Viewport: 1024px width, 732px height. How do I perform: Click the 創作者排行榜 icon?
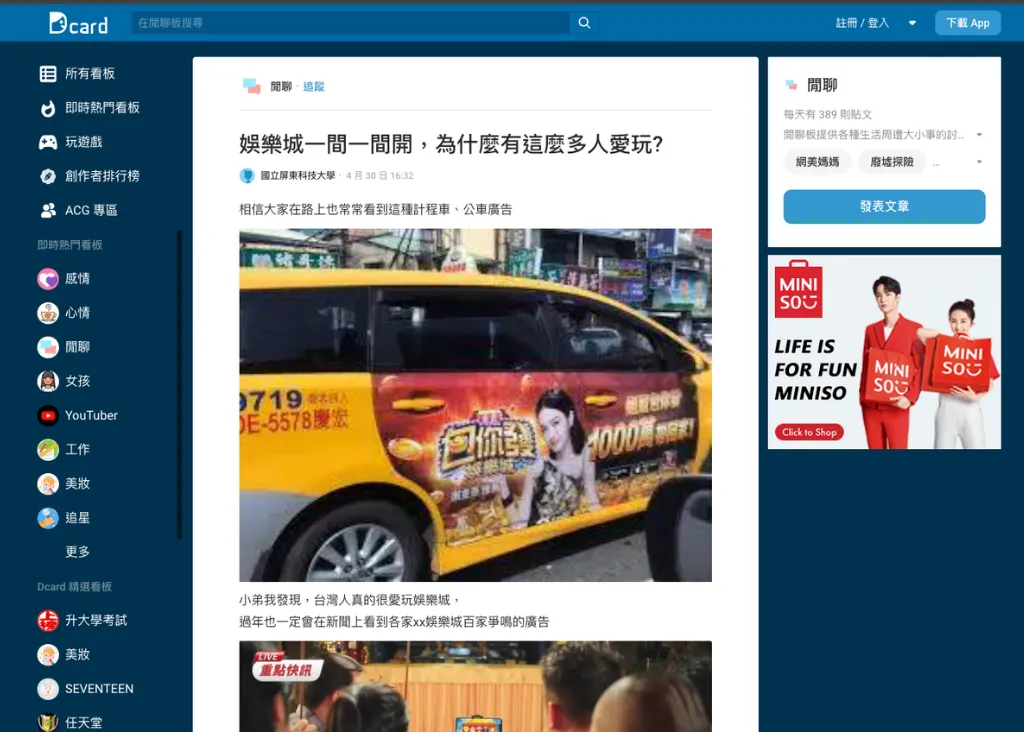pos(48,176)
